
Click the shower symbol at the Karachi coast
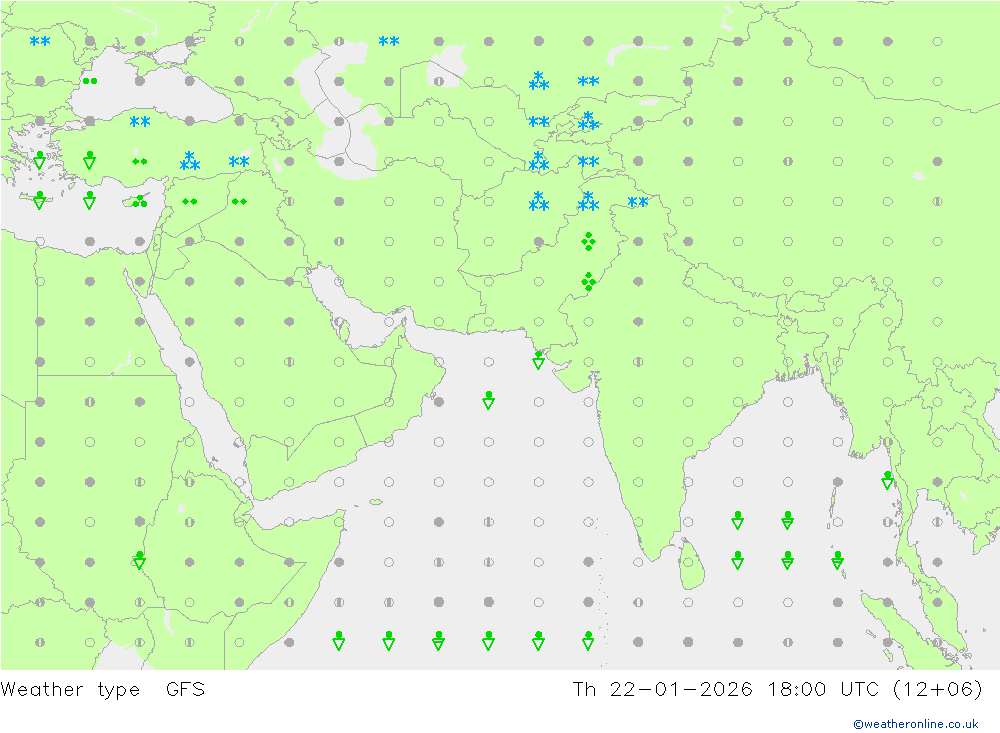pyautogui.click(x=538, y=360)
